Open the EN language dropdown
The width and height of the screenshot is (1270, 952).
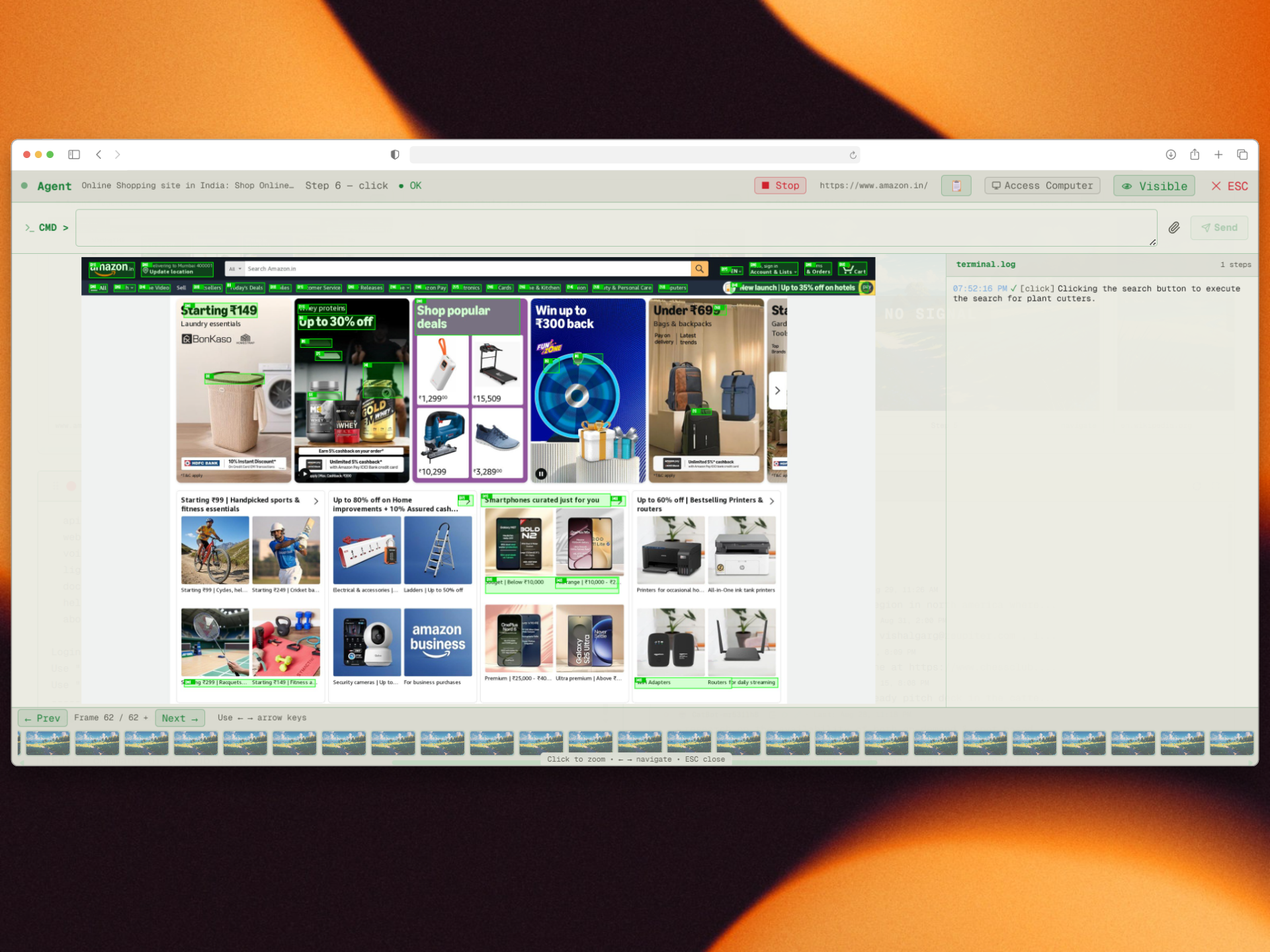click(x=732, y=270)
